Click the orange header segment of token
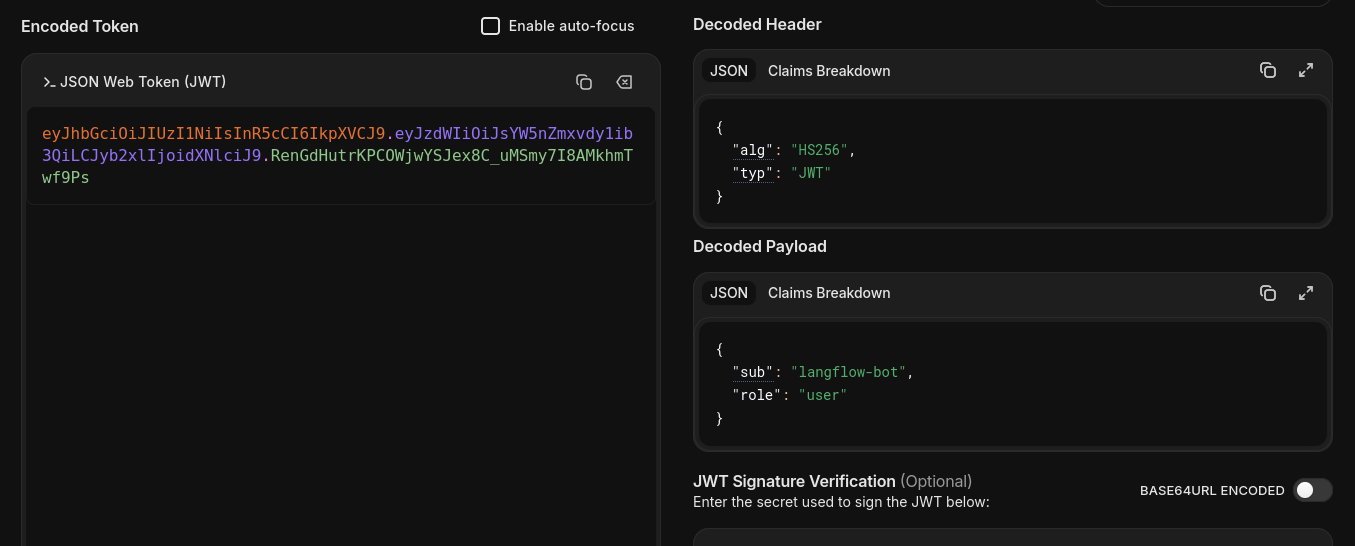The width and height of the screenshot is (1355, 546). pyautogui.click(x=213, y=133)
